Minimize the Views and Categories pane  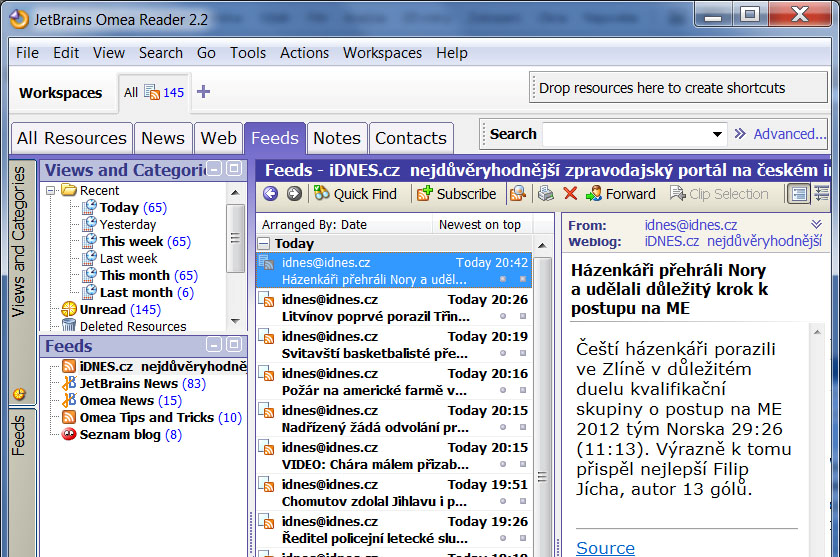coord(214,169)
